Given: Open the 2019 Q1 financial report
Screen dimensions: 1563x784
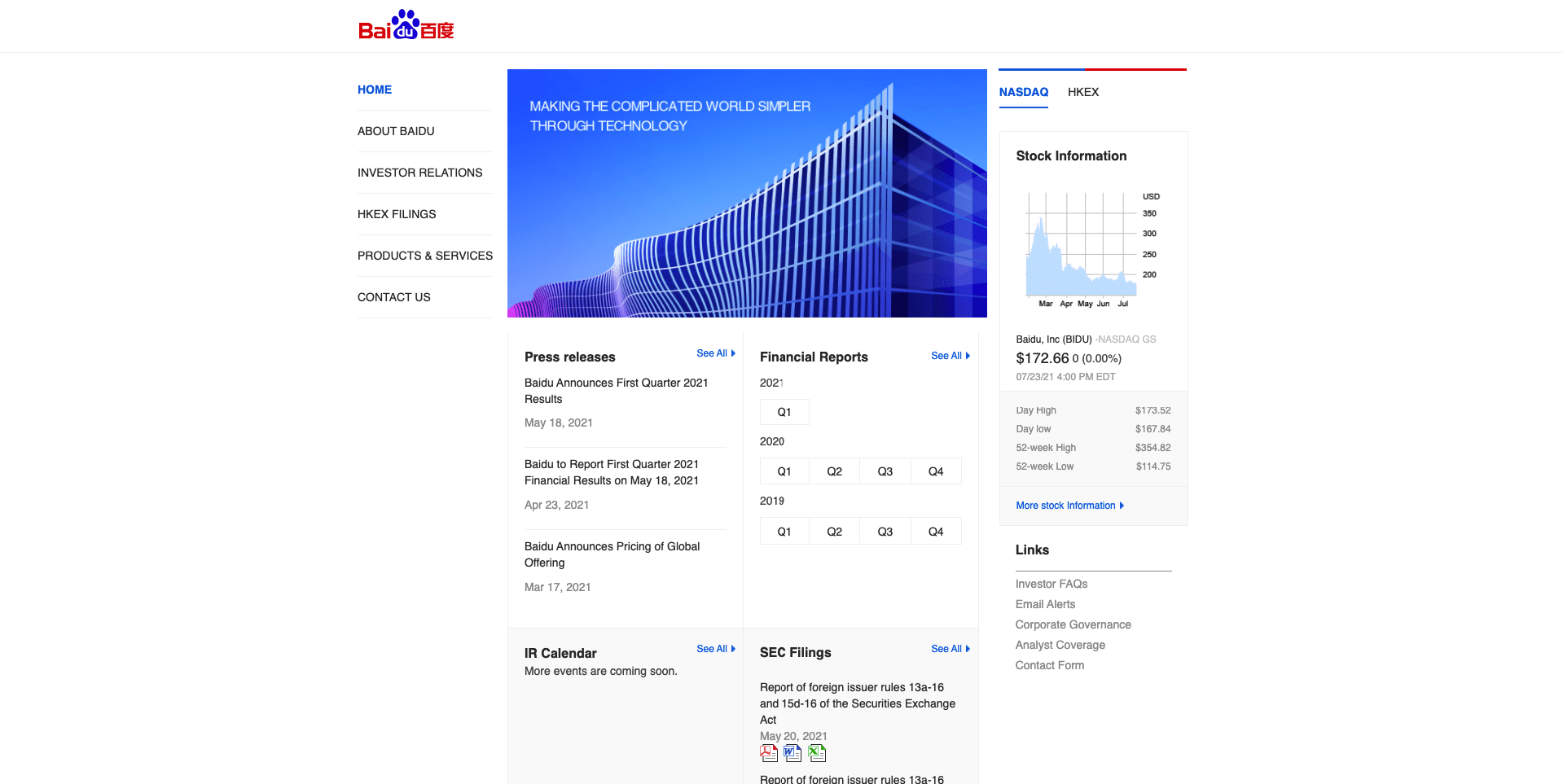Looking at the screenshot, I should point(784,532).
